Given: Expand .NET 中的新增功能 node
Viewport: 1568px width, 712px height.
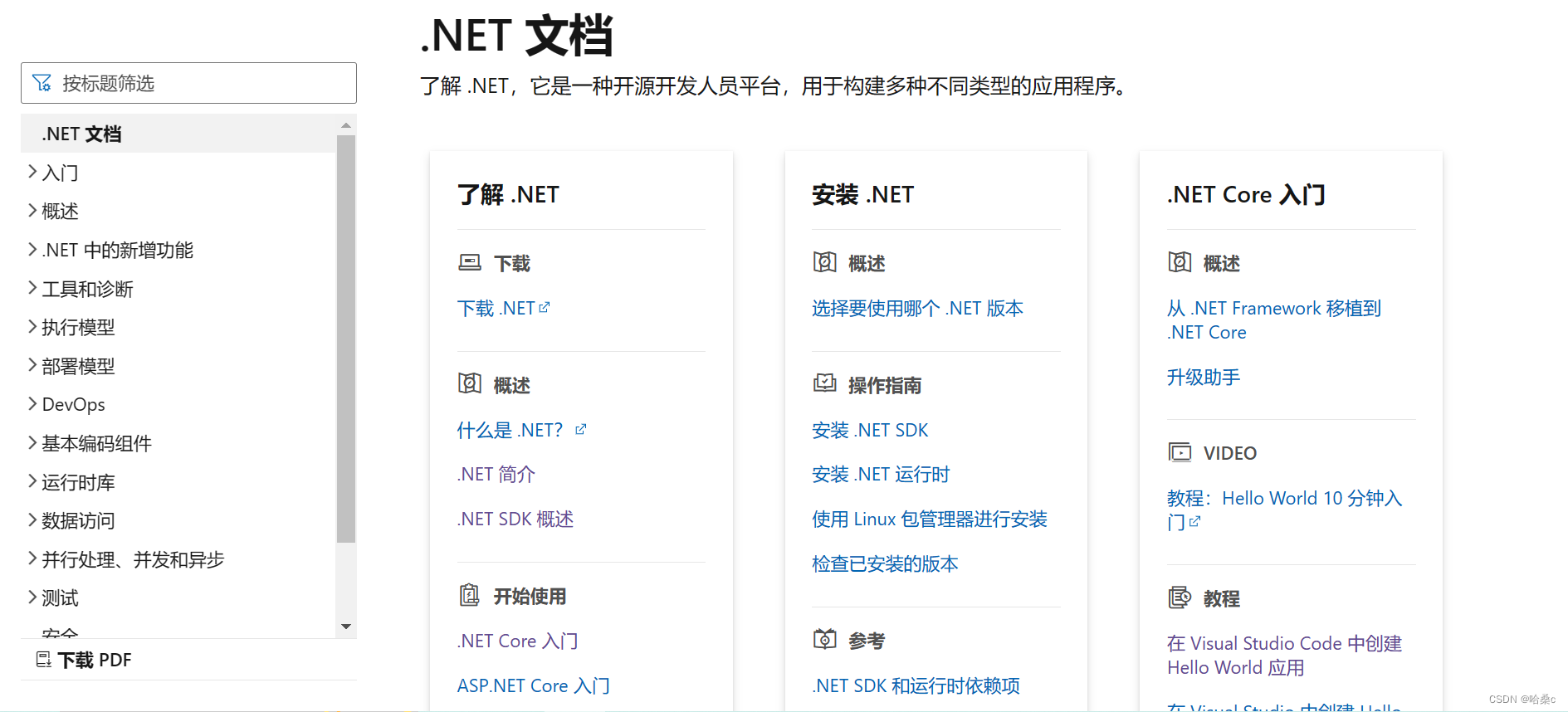Looking at the screenshot, I should (x=32, y=249).
